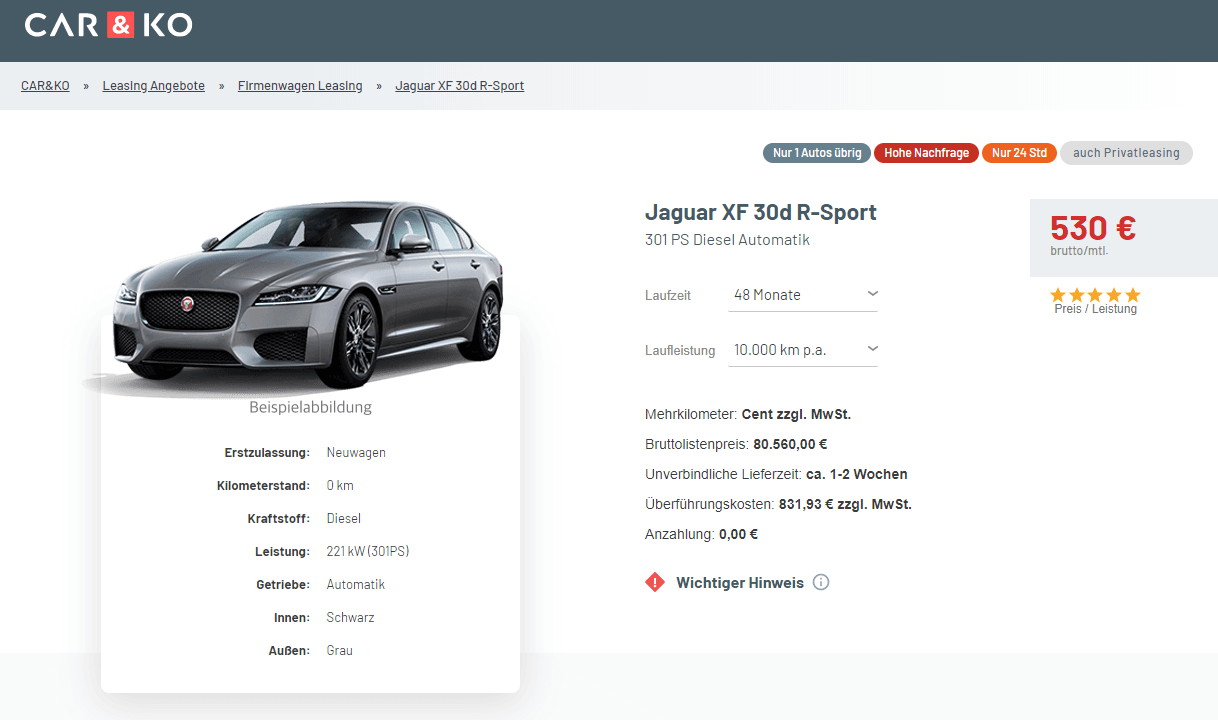Click the red diamond warning icon
This screenshot has width=1218, height=720.
[655, 582]
